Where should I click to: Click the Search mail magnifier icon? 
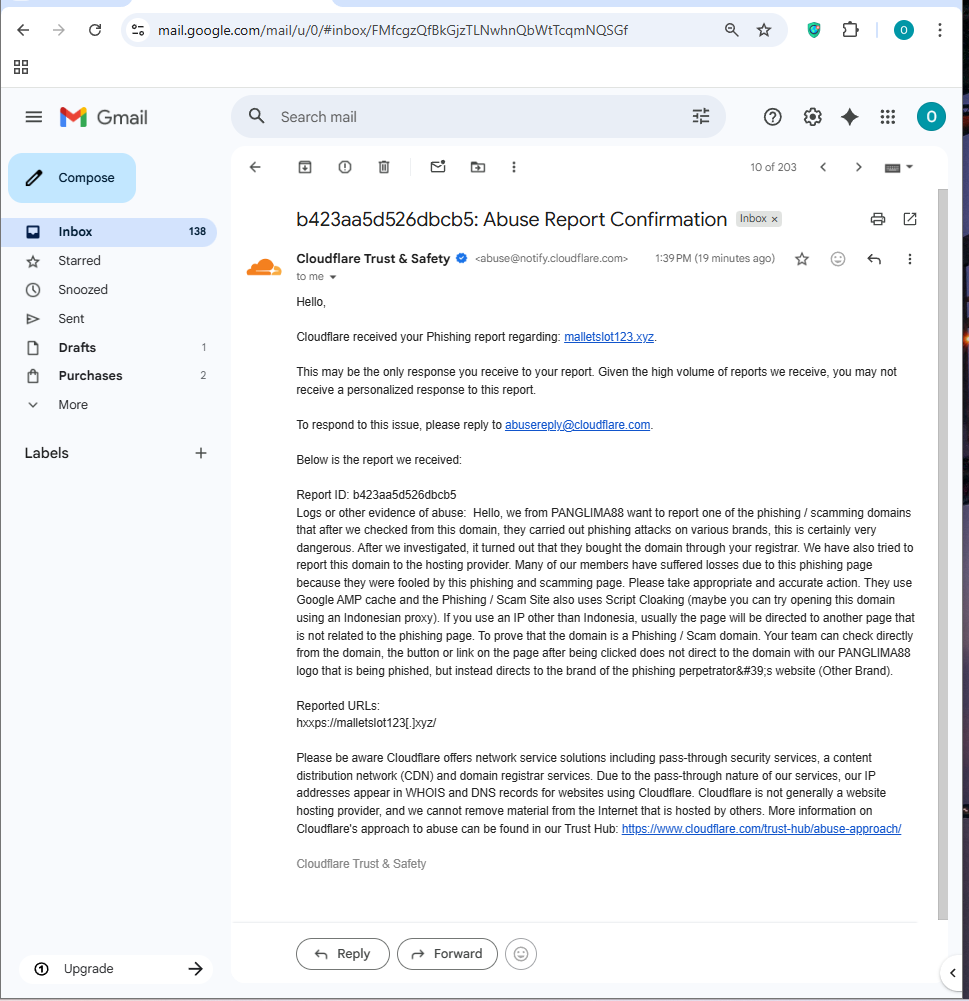pyautogui.click(x=257, y=116)
